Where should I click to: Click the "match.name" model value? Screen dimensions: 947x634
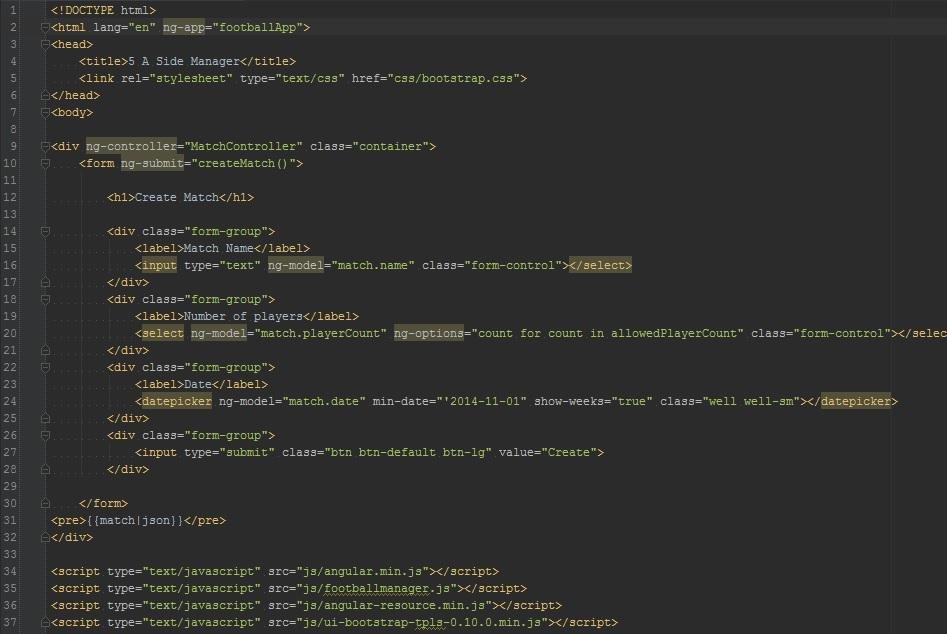coord(373,265)
